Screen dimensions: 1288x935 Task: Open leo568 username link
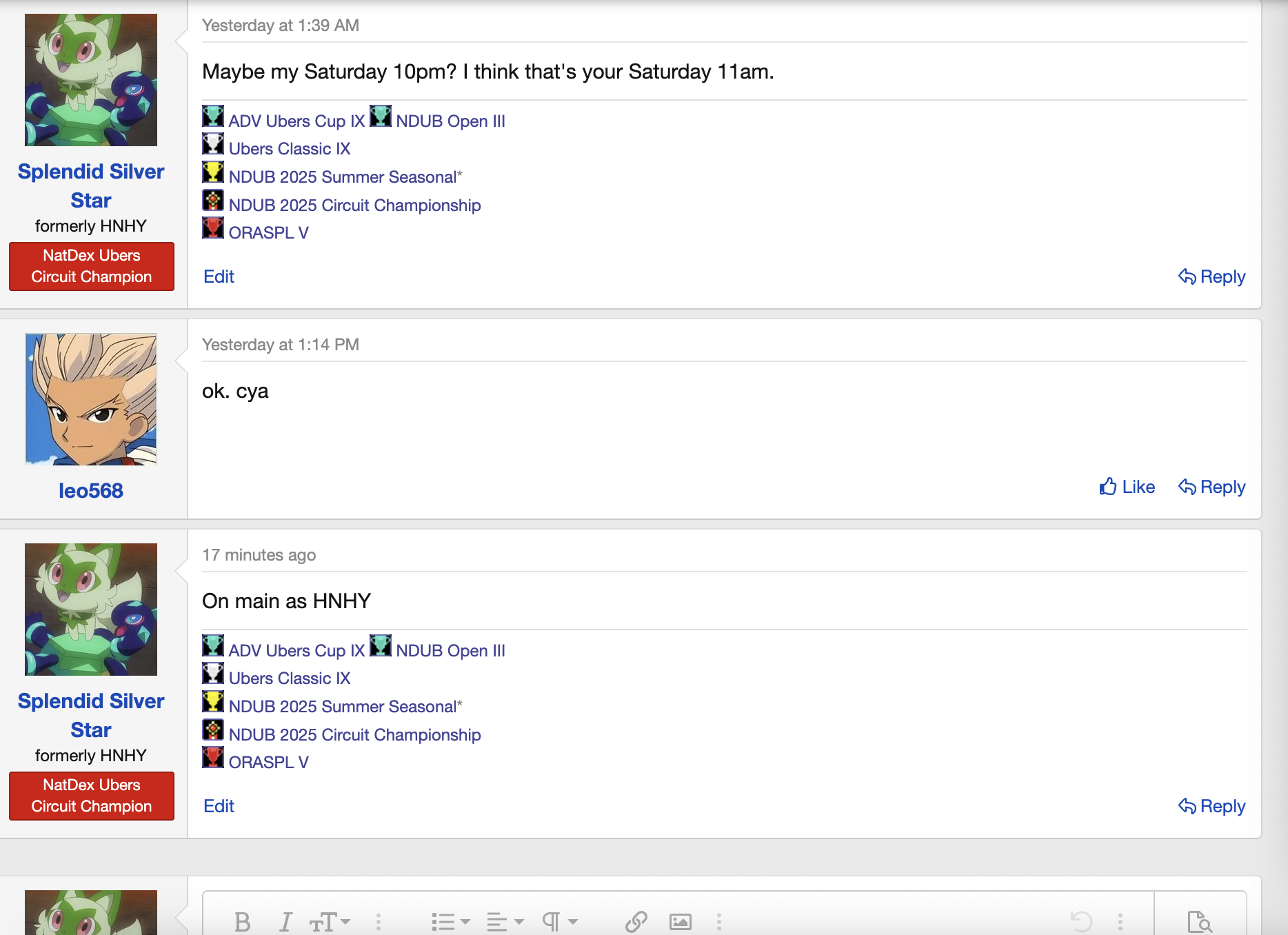pyautogui.click(x=91, y=490)
